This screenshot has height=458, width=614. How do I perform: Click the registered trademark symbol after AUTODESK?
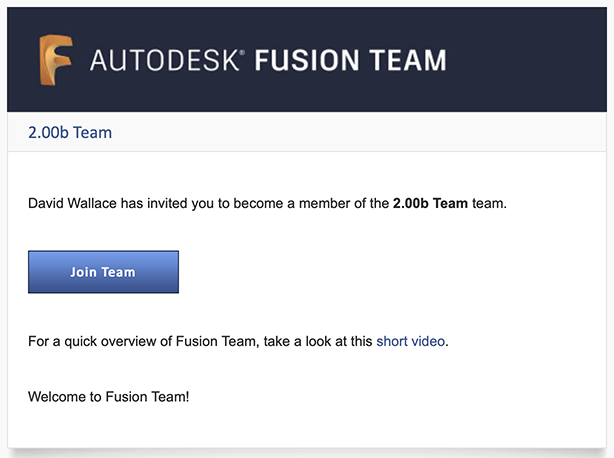pos(242,52)
